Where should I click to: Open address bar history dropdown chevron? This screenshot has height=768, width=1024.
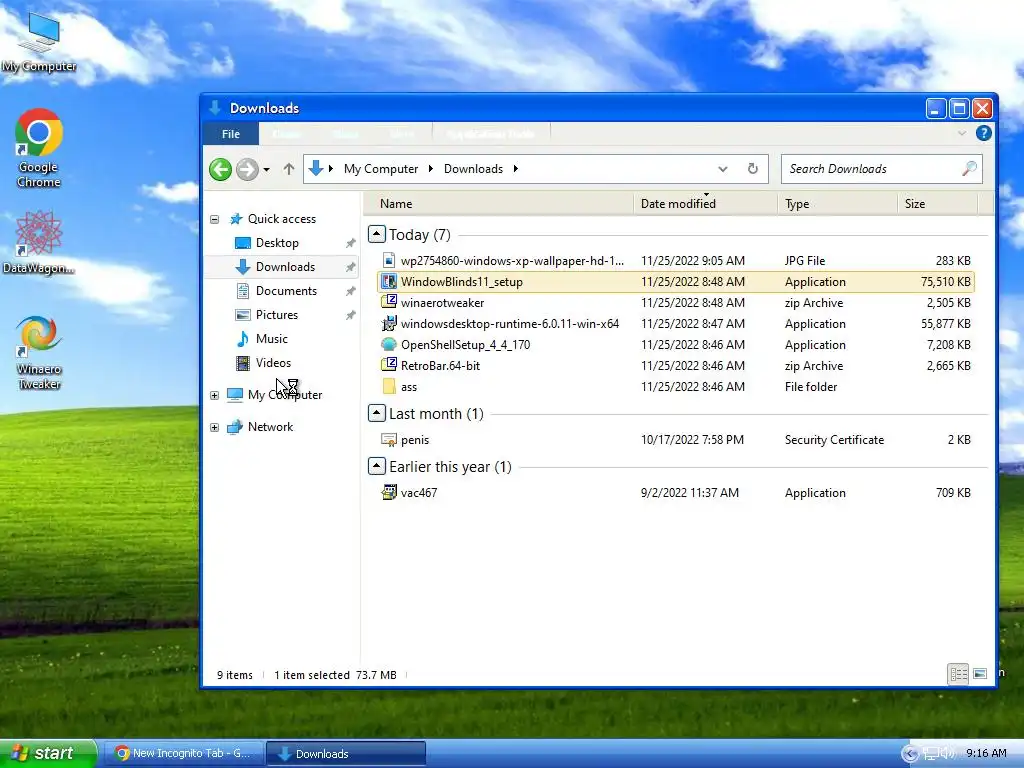click(722, 169)
